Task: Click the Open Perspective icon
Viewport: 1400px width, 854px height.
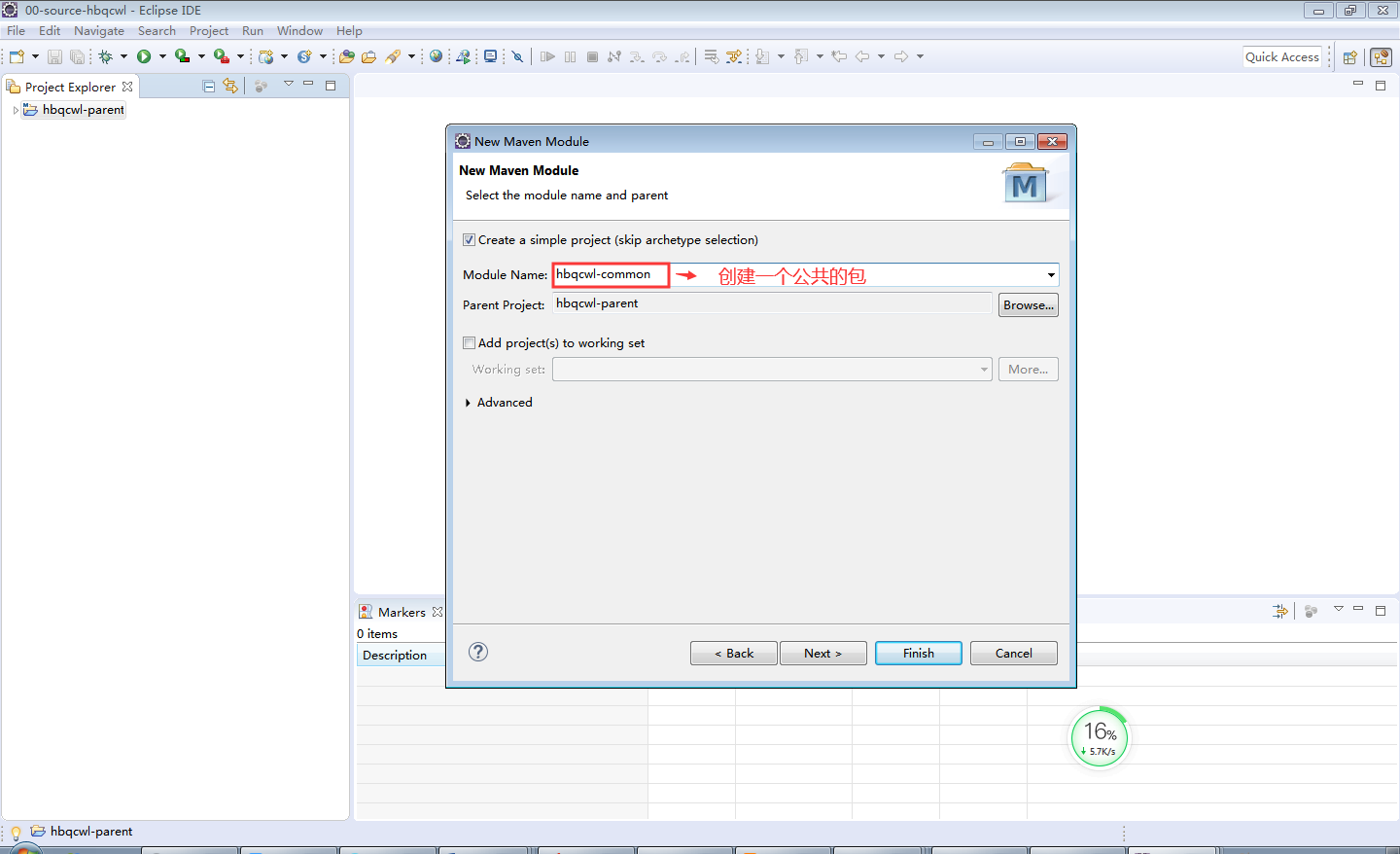Action: [1349, 57]
